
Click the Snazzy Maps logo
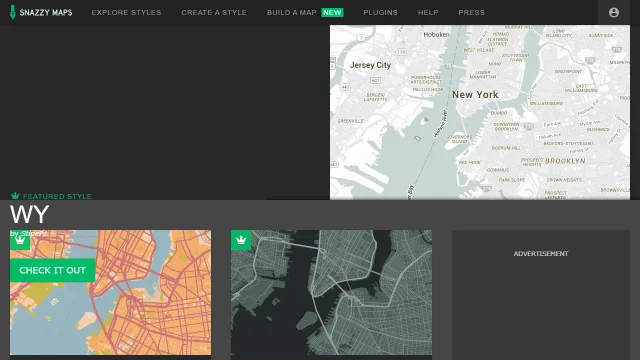[41, 12]
